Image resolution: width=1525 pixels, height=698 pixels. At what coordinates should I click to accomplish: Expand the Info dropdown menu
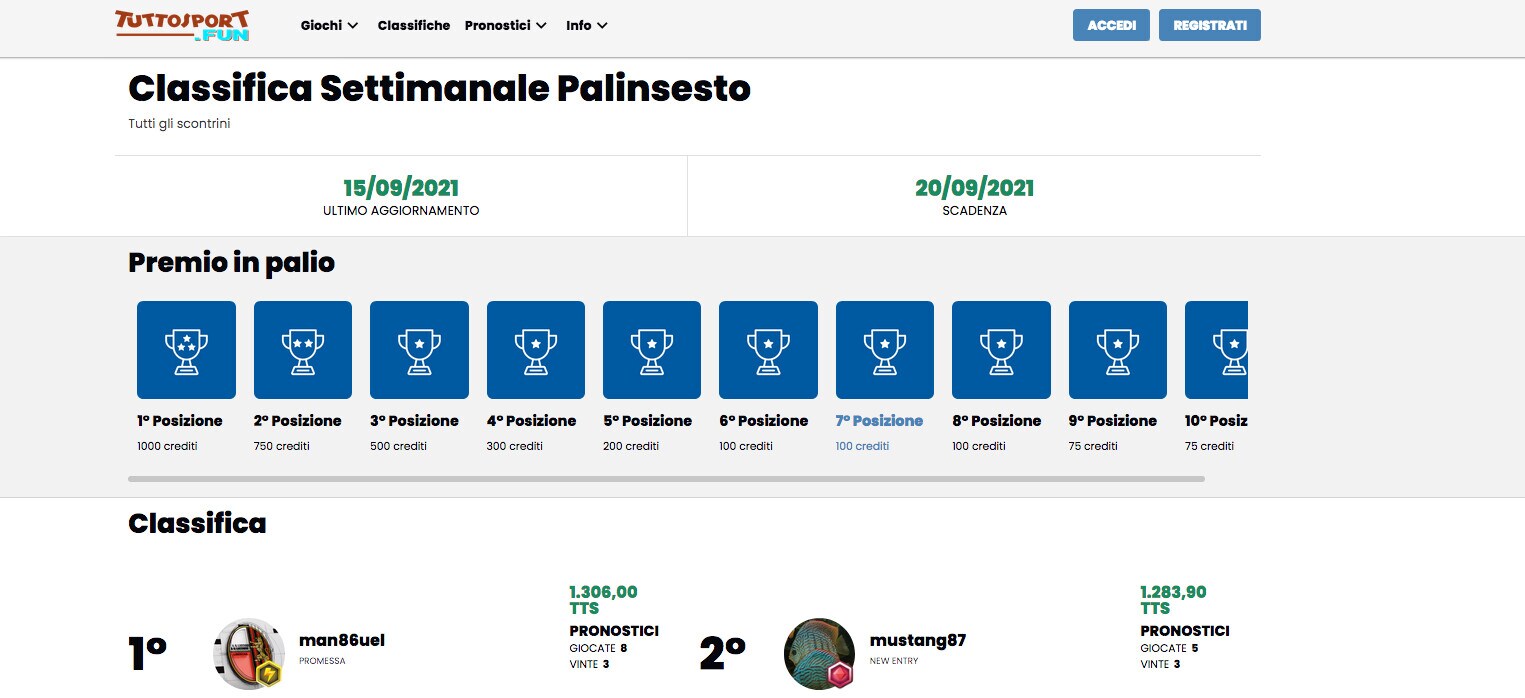point(587,25)
